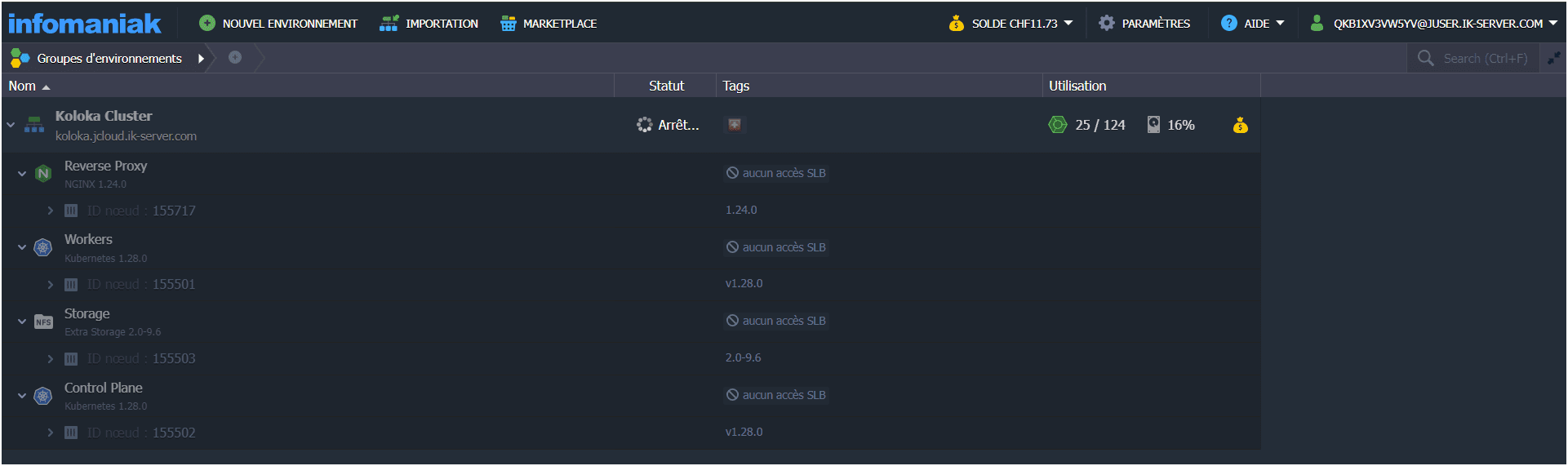Click the NGINX Reverse Proxy icon
This screenshot has width=1568, height=466.
[43, 174]
